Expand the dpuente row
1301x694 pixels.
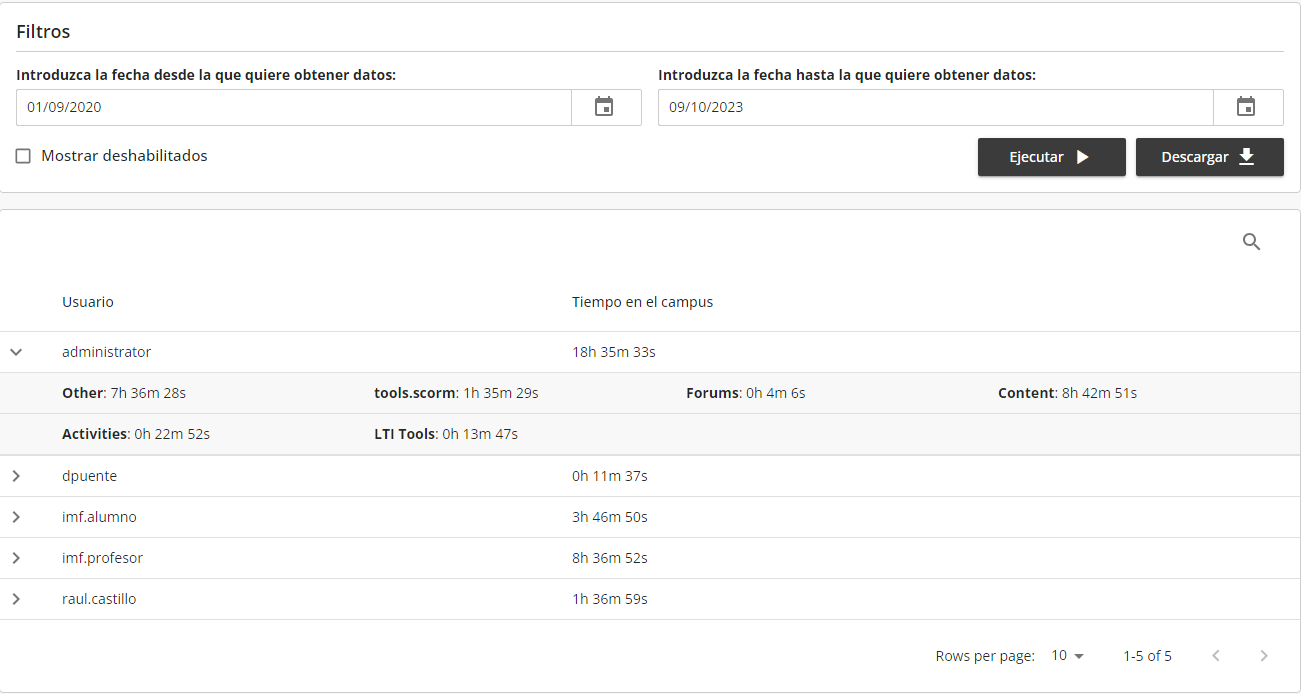pyautogui.click(x=16, y=476)
